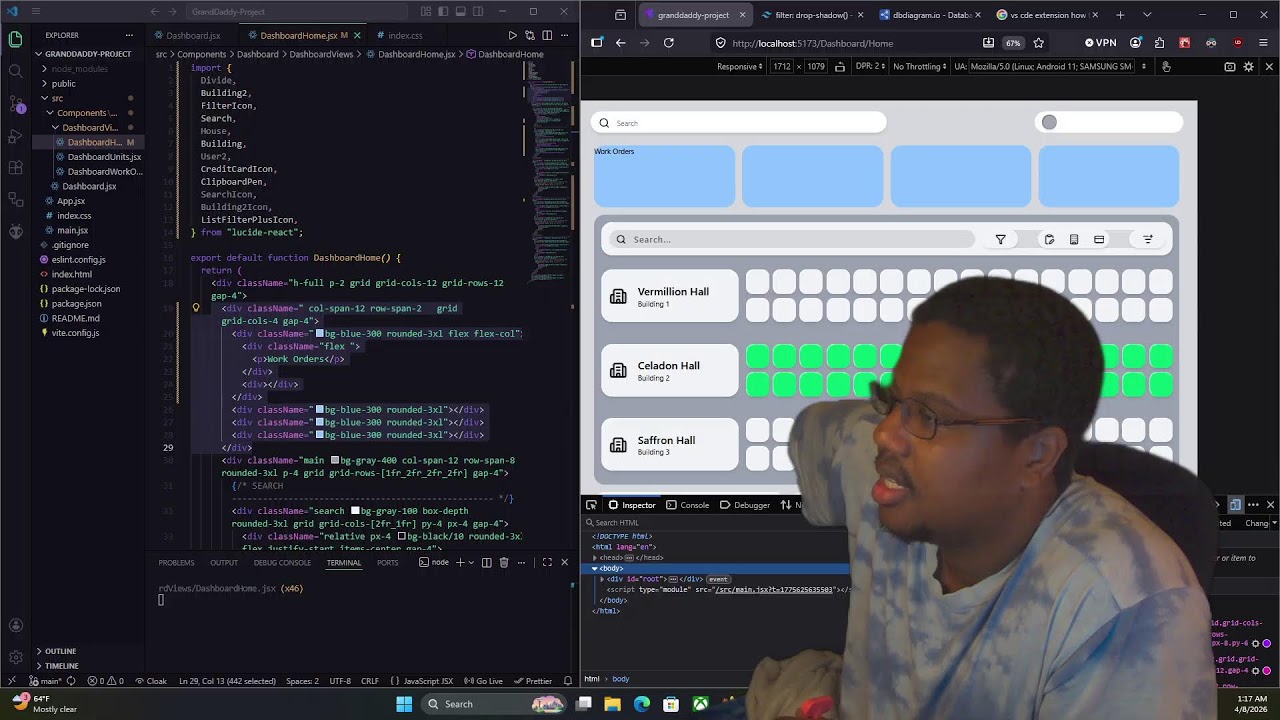This screenshot has width=1280, height=720.
Task: Open the Search view in VS Code activity bar
Action: coord(15,71)
